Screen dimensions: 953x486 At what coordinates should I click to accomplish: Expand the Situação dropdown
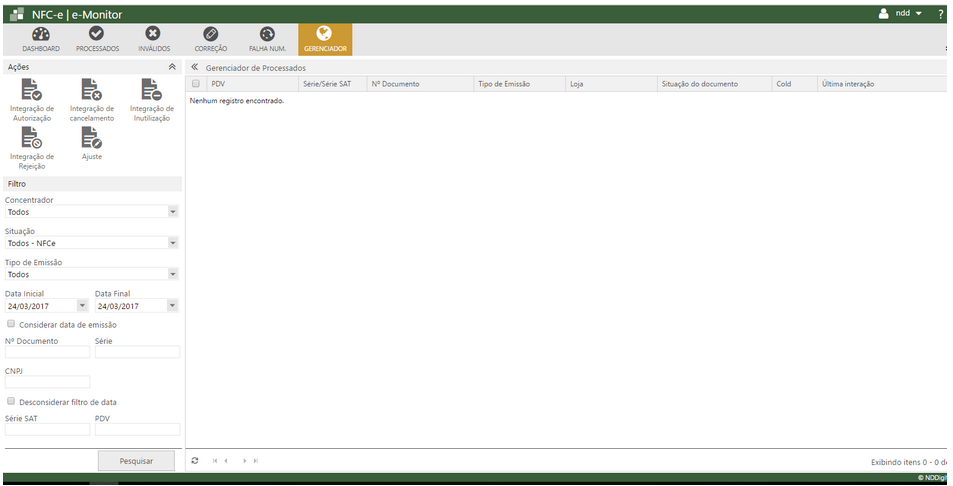(x=91, y=243)
